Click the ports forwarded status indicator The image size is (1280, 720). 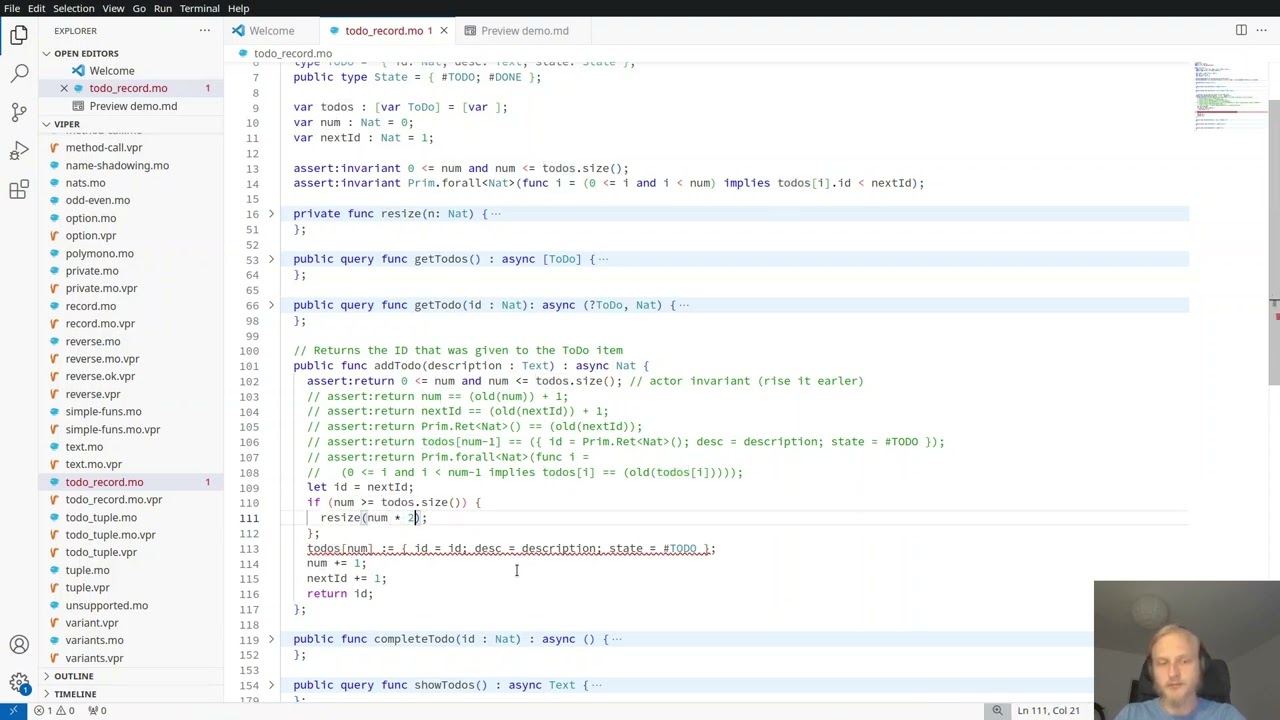97,711
